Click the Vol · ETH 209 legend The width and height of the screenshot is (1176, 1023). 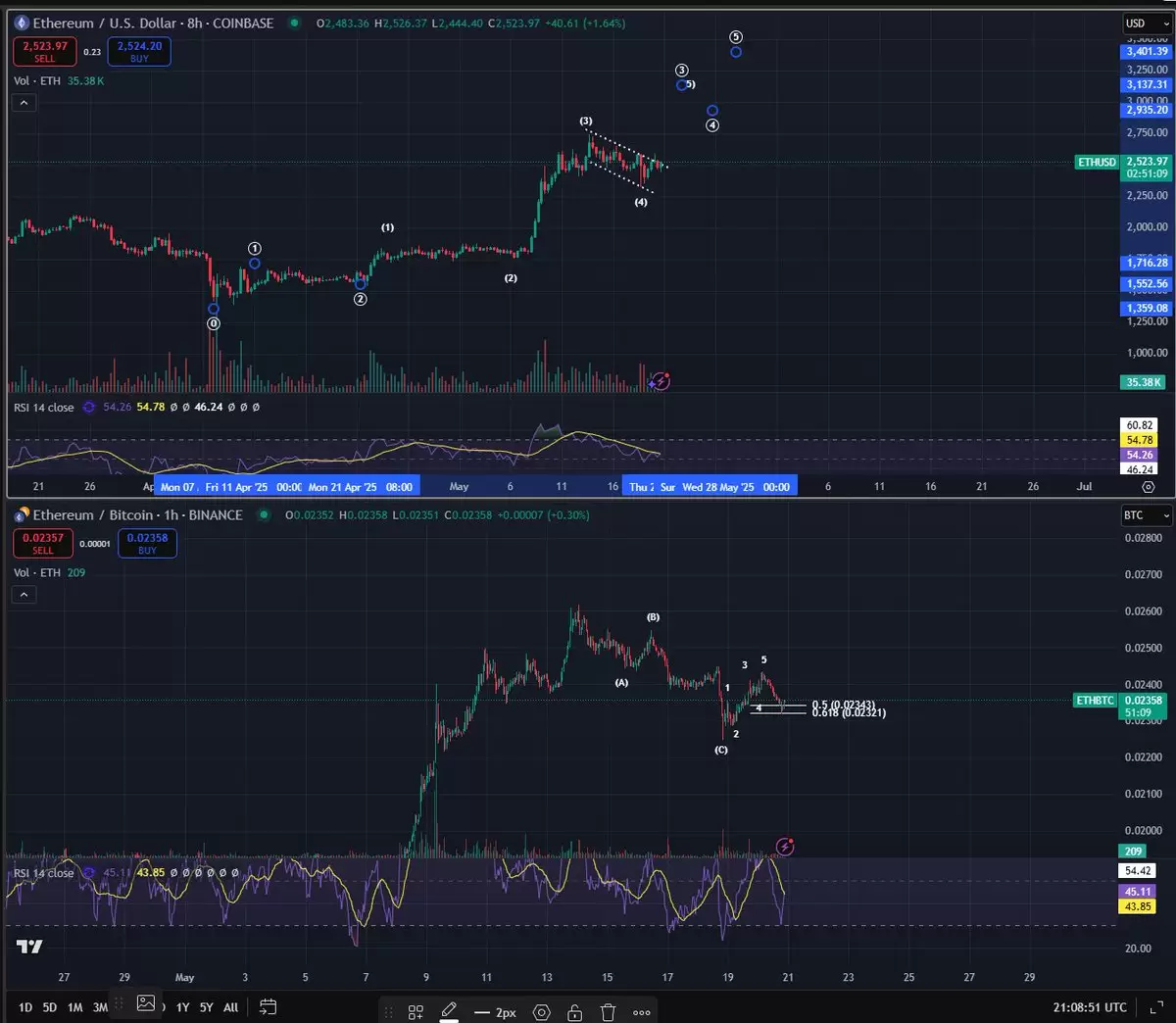tap(49, 572)
